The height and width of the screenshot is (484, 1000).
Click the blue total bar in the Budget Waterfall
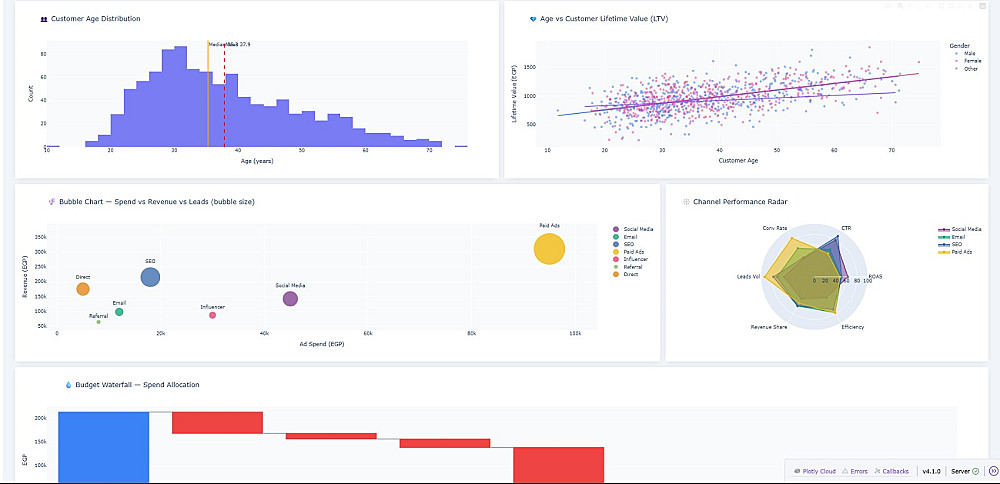(103, 447)
